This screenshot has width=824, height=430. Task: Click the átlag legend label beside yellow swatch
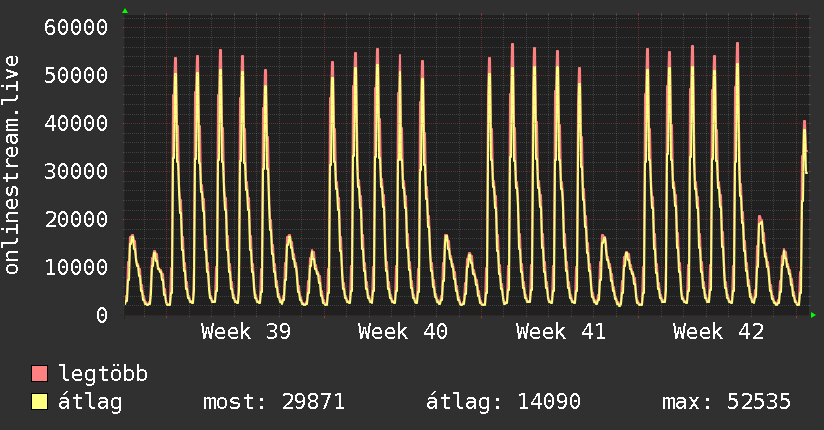point(90,402)
